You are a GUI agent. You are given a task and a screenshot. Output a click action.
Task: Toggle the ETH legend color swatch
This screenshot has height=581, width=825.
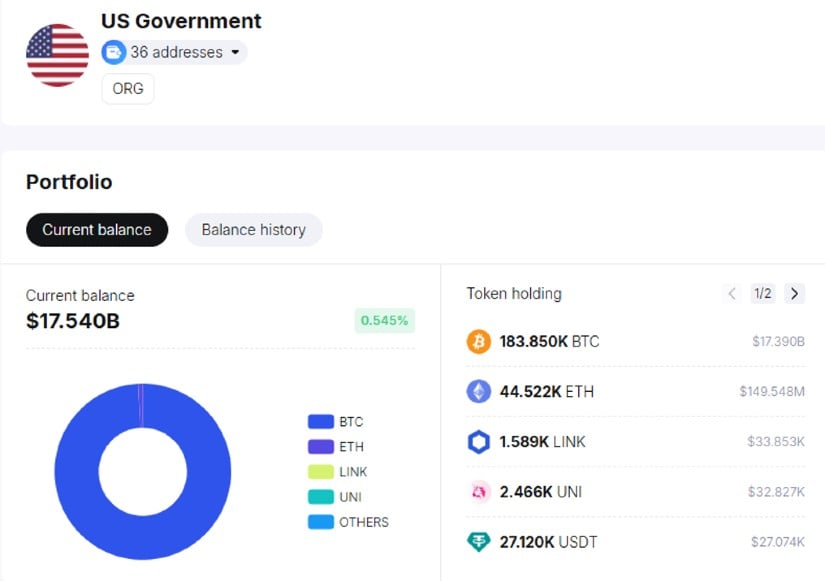320,447
